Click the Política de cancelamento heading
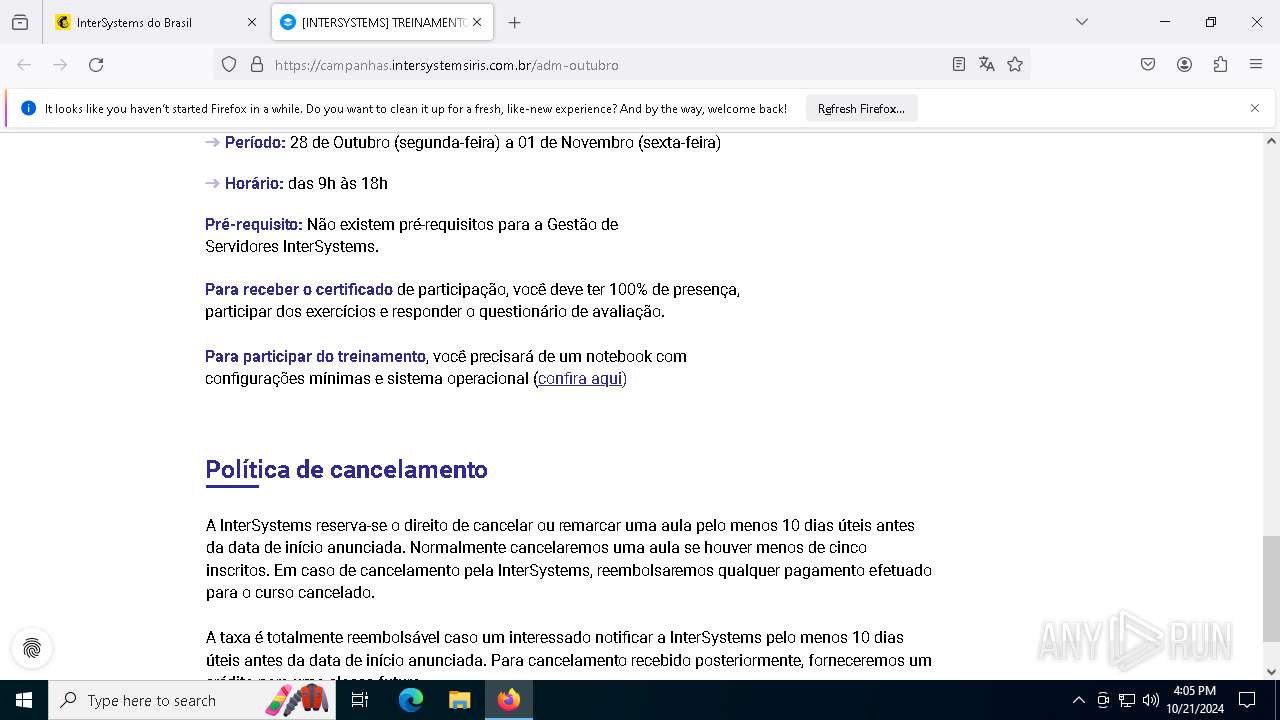The width and height of the screenshot is (1280, 720). pyautogui.click(x=346, y=469)
